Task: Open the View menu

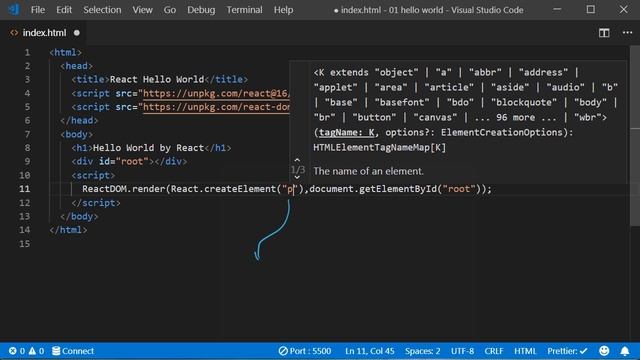Action: [x=142, y=9]
